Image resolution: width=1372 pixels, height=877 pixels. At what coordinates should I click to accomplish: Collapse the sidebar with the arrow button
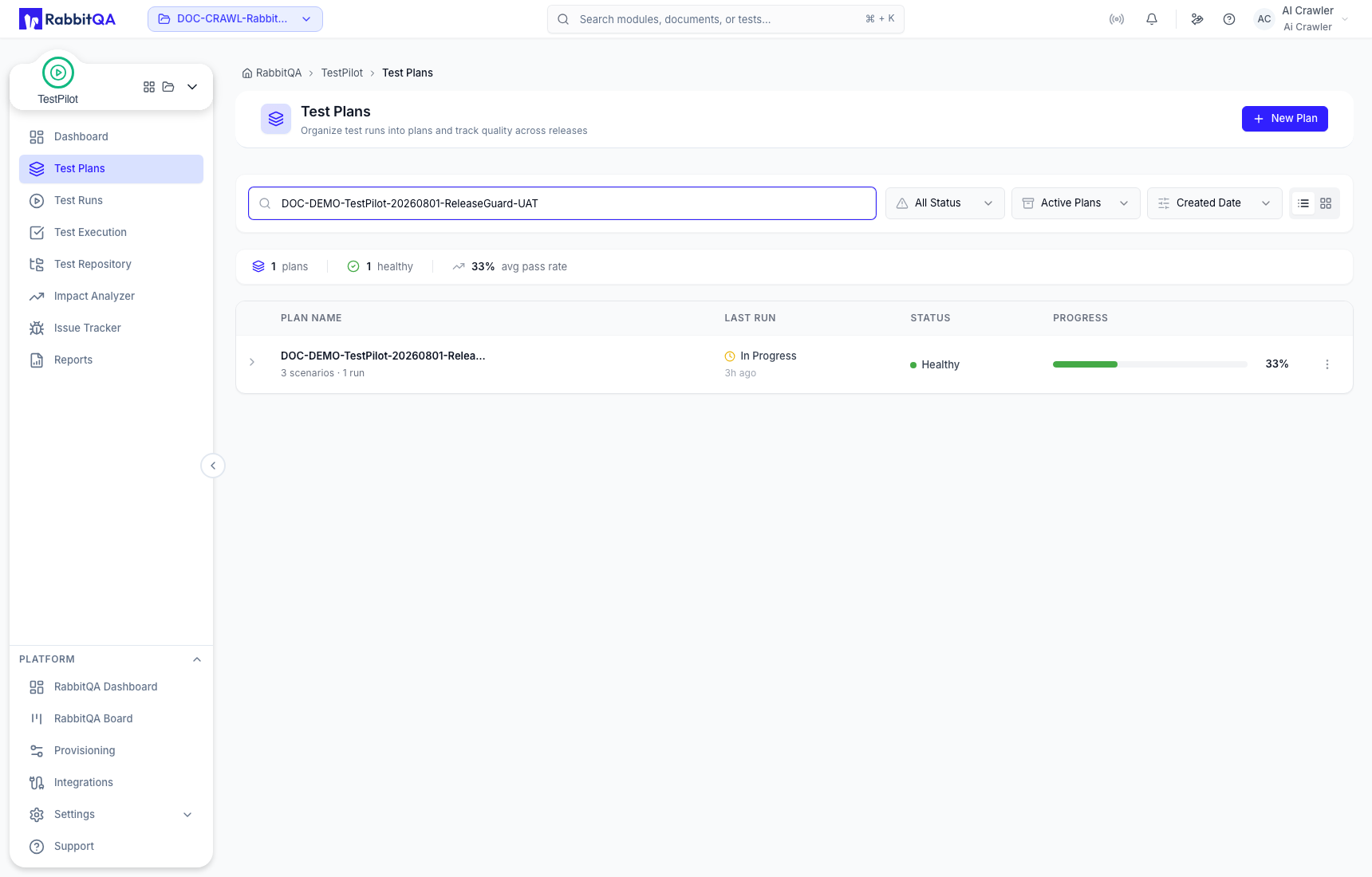coord(213,466)
